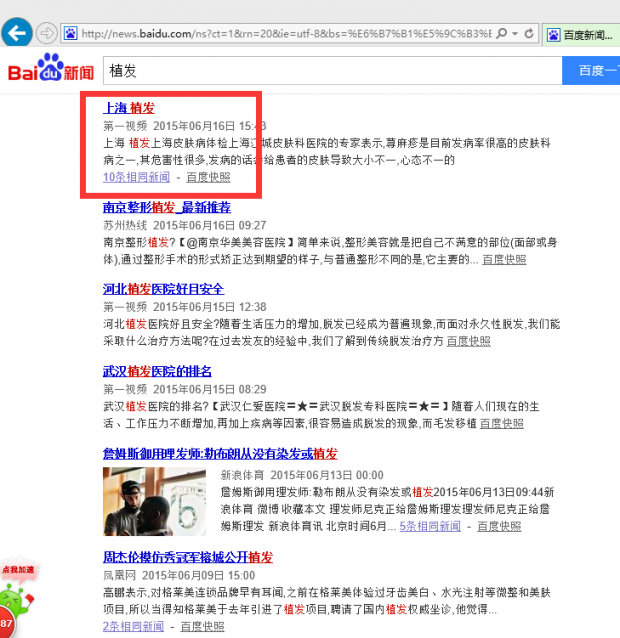Go back with the browser back arrow
Screen dimensions: 620x638
(x=17, y=33)
